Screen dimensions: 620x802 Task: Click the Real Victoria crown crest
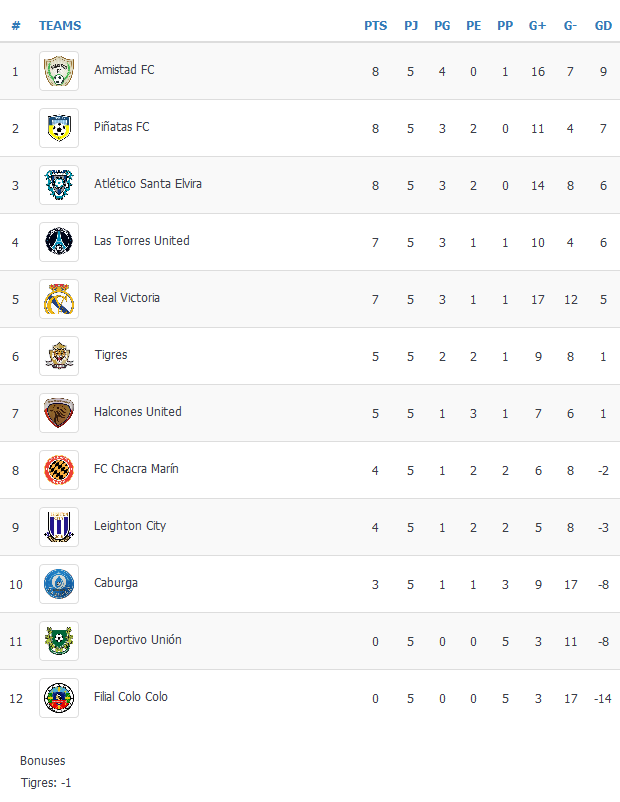click(59, 299)
